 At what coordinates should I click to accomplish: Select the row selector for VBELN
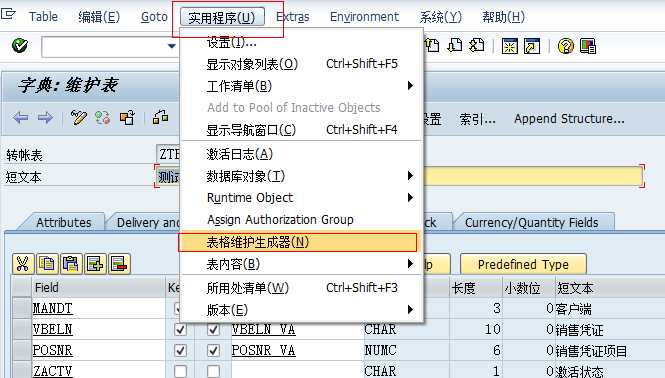pos(22,329)
